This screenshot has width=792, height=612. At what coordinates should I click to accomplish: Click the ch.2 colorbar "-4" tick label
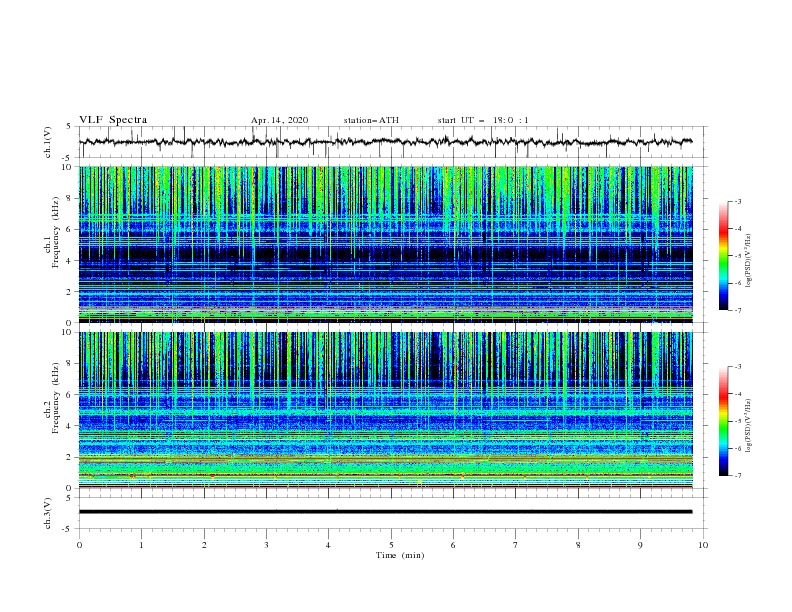click(x=738, y=394)
